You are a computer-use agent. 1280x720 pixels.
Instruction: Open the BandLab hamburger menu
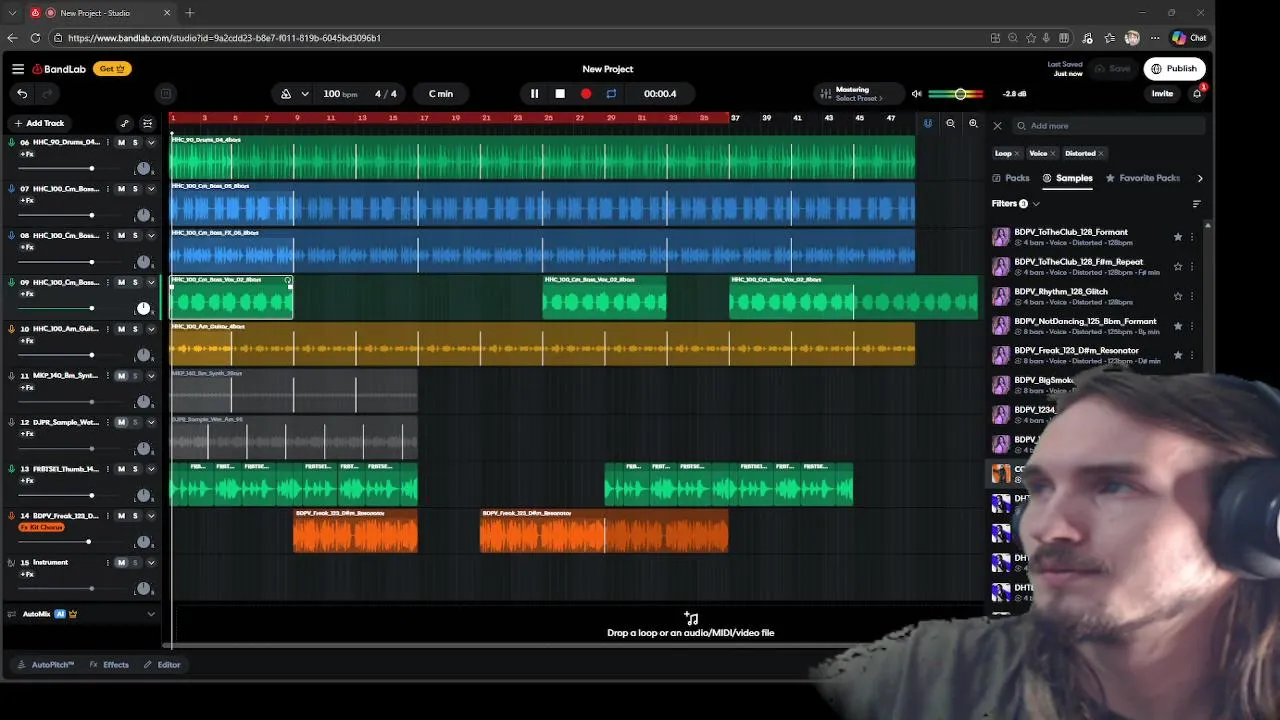click(x=18, y=69)
